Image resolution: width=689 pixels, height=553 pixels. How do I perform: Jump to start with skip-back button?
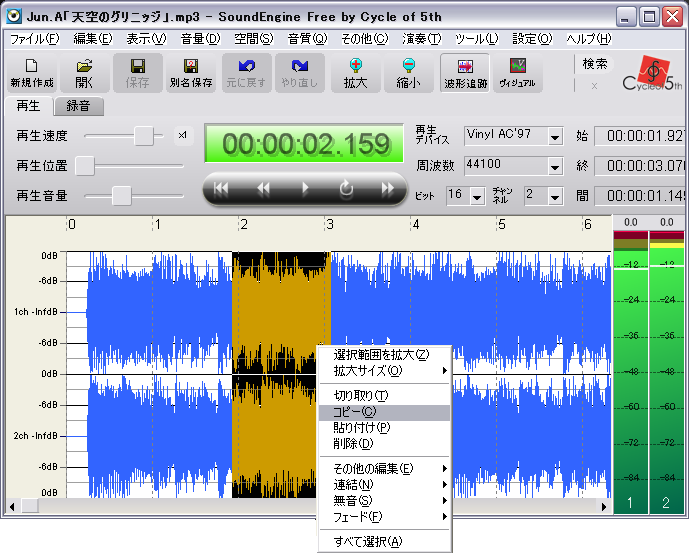[x=221, y=189]
